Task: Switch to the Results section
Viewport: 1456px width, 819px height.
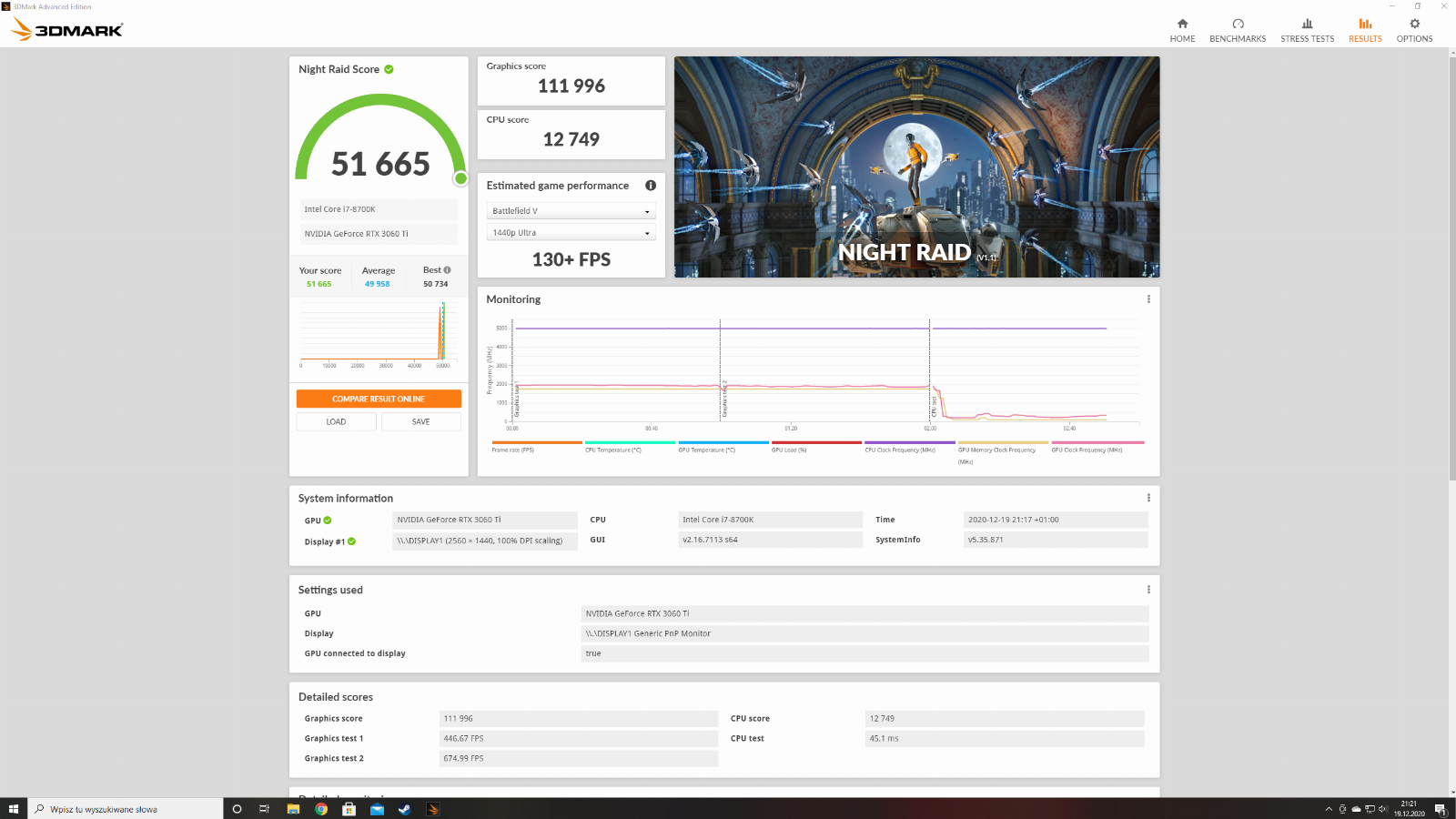Action: point(1365,30)
